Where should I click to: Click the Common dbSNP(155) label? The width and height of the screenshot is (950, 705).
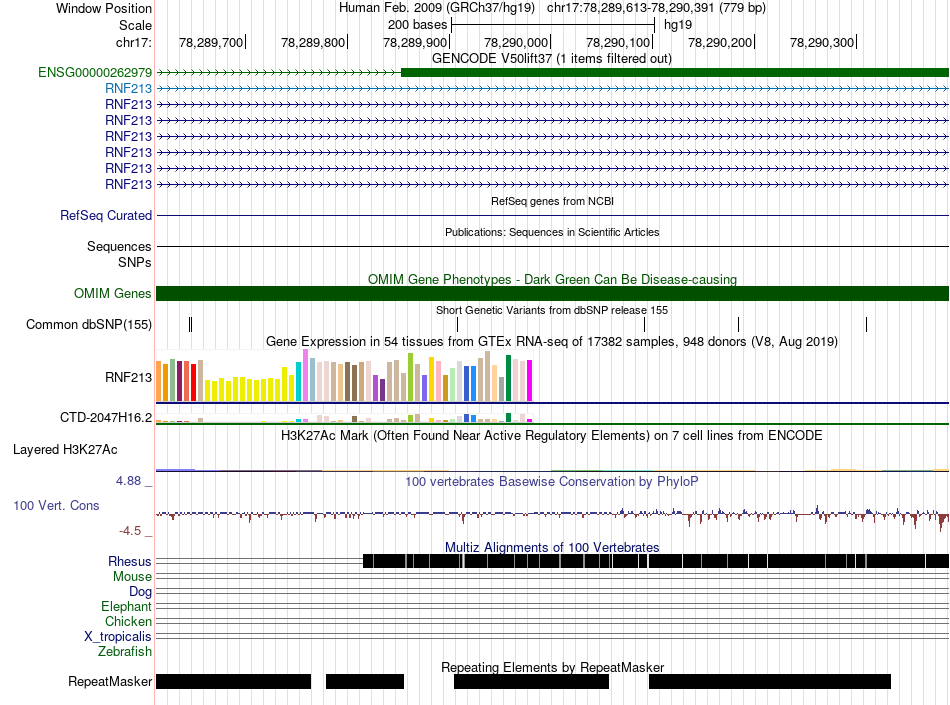(x=89, y=325)
